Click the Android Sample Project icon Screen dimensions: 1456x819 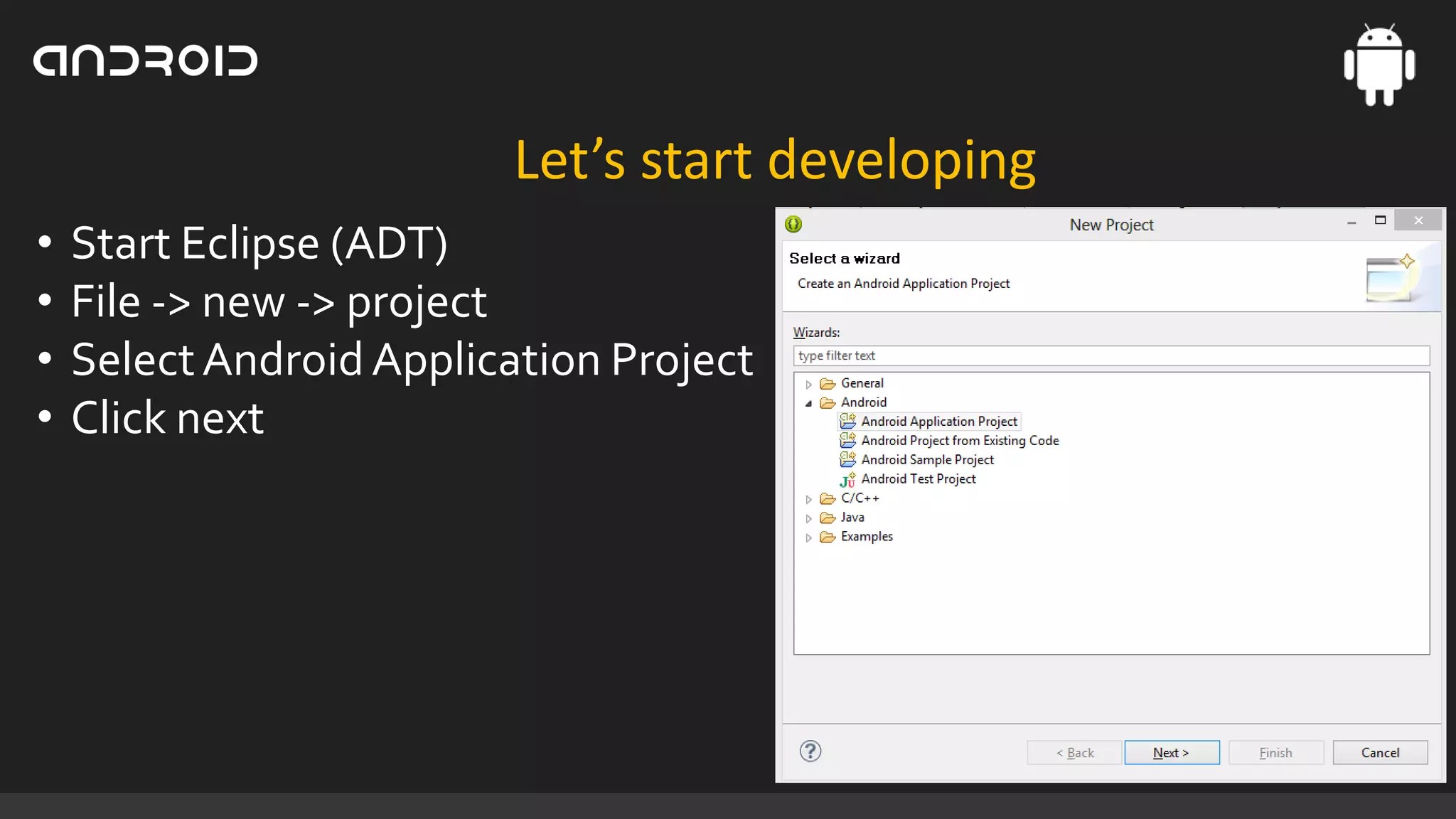[847, 460]
